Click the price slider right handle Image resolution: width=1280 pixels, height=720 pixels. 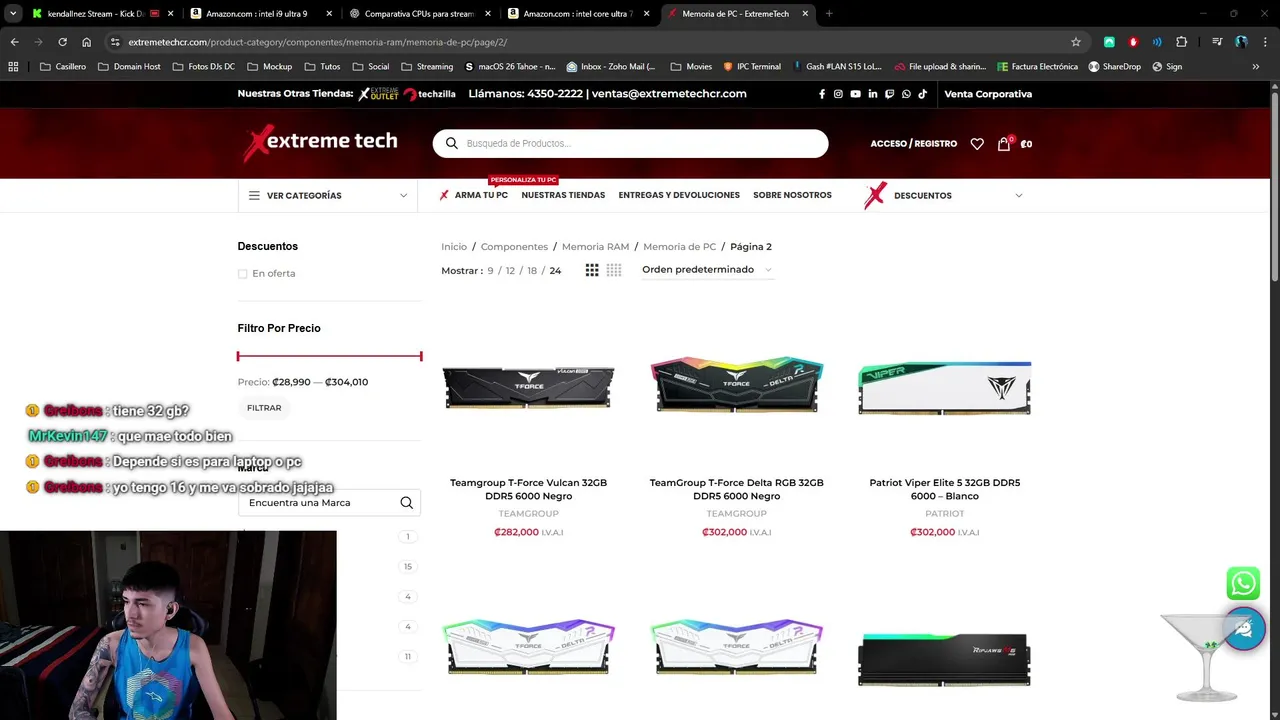pyautogui.click(x=421, y=356)
